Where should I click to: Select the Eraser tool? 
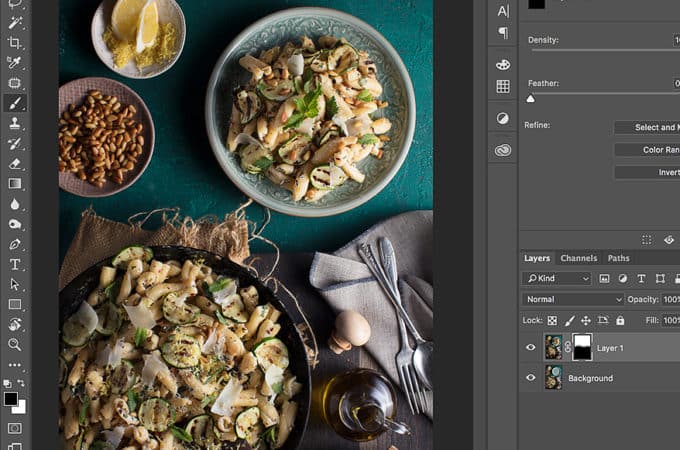tap(15, 163)
